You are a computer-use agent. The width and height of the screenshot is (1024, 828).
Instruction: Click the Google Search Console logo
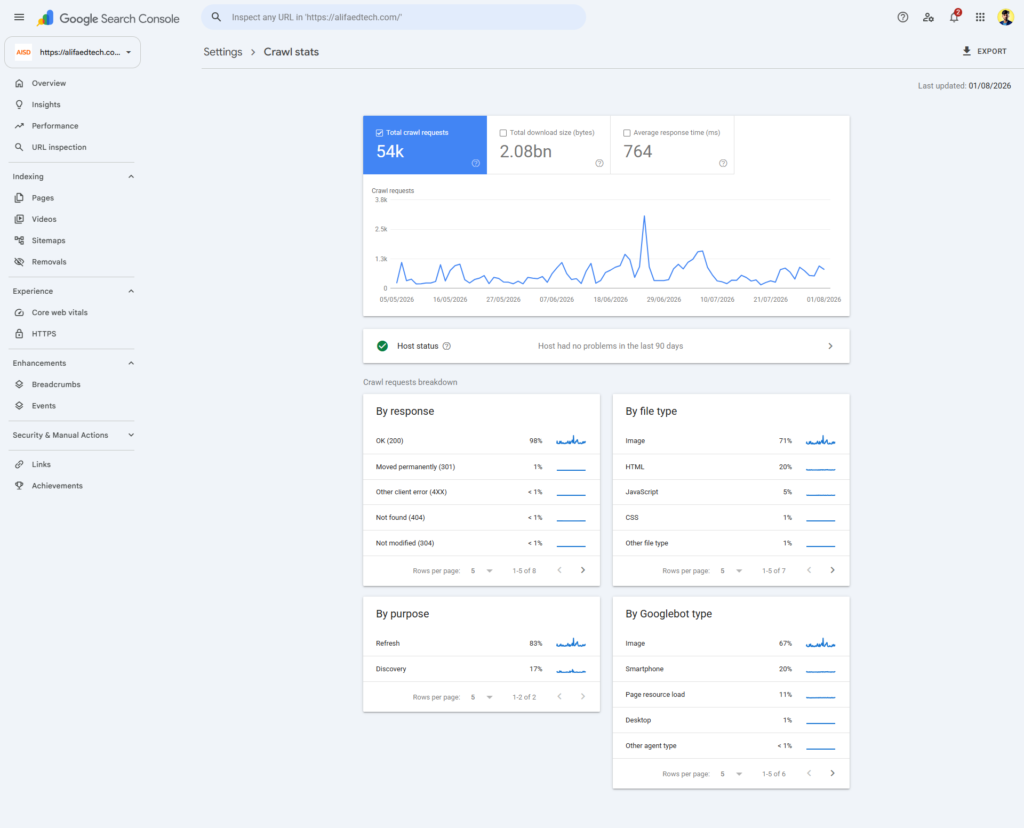click(x=108, y=18)
